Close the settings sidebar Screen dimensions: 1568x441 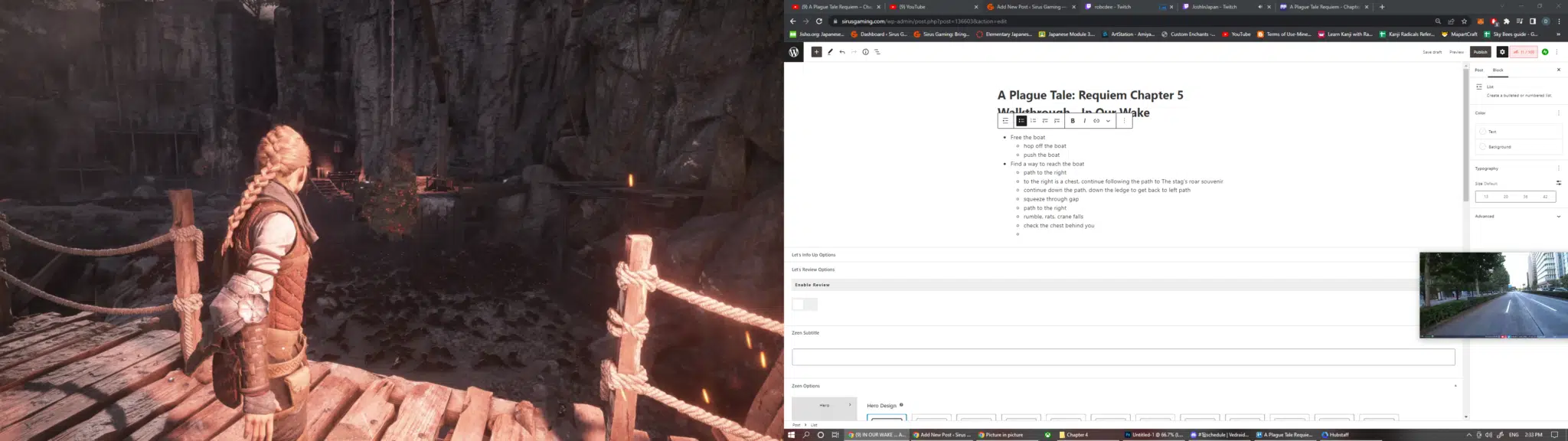click(1558, 70)
